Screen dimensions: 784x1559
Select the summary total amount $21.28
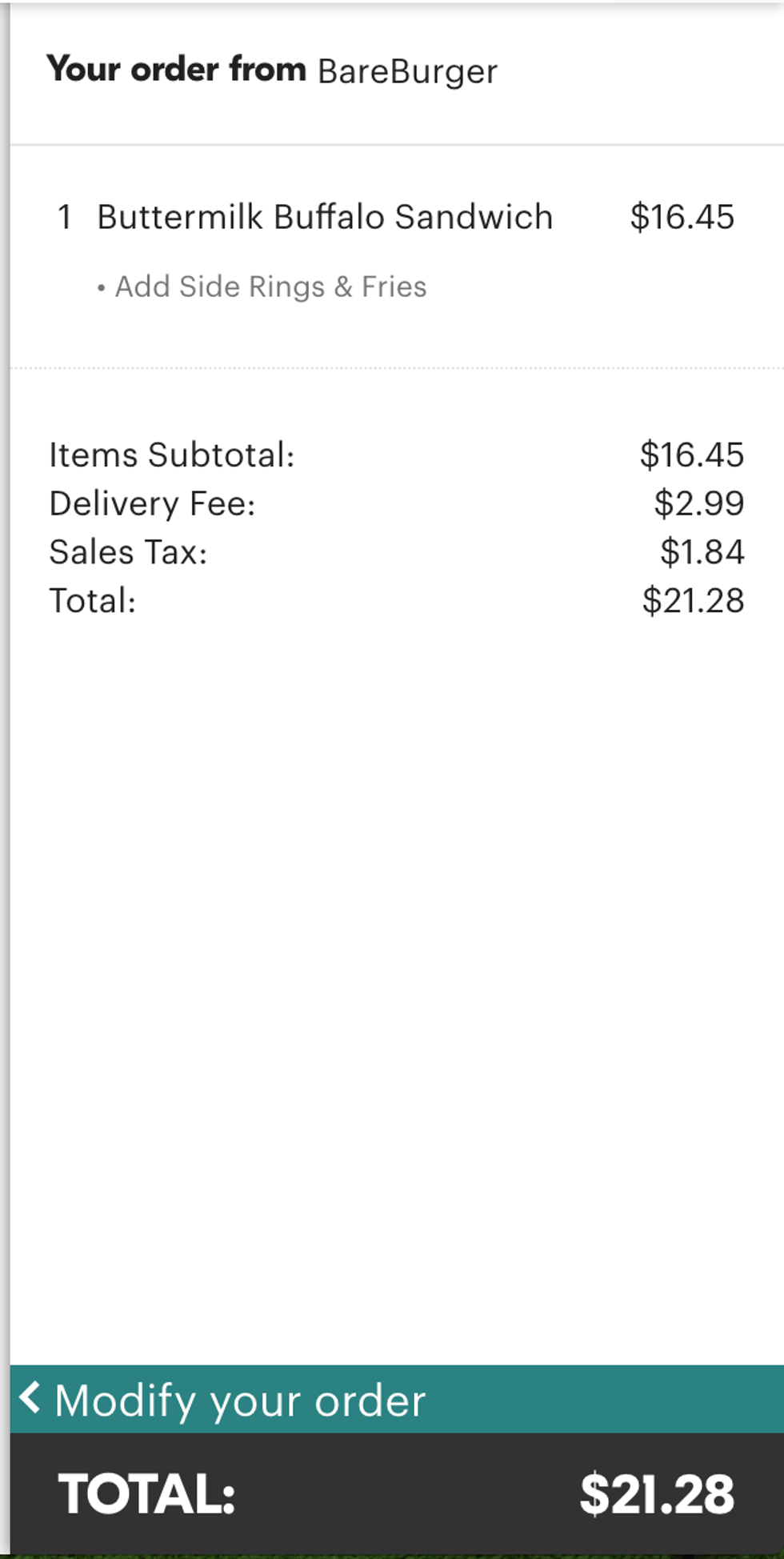pyautogui.click(x=693, y=601)
